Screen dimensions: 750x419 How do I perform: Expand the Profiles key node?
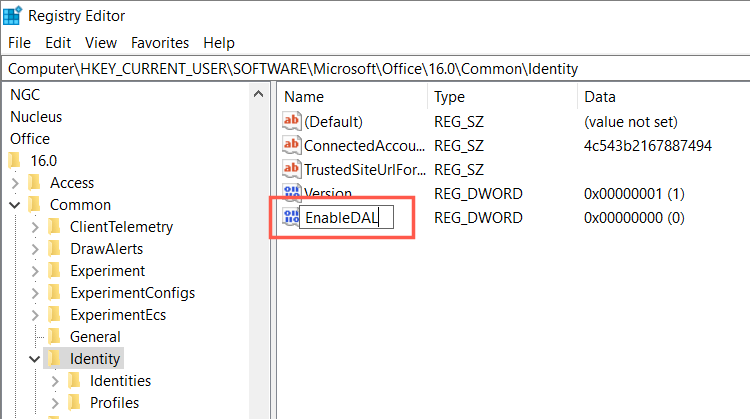[x=55, y=403]
